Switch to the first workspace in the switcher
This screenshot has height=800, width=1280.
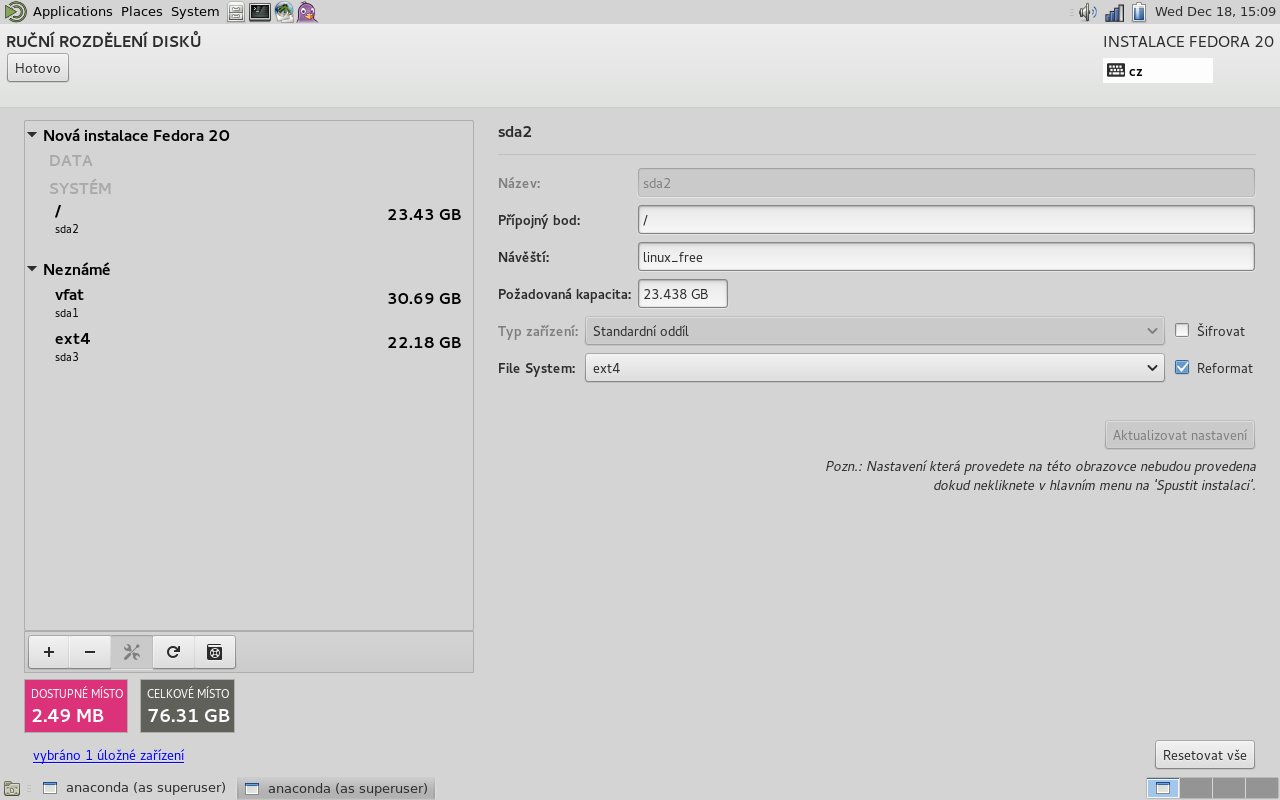[1163, 788]
